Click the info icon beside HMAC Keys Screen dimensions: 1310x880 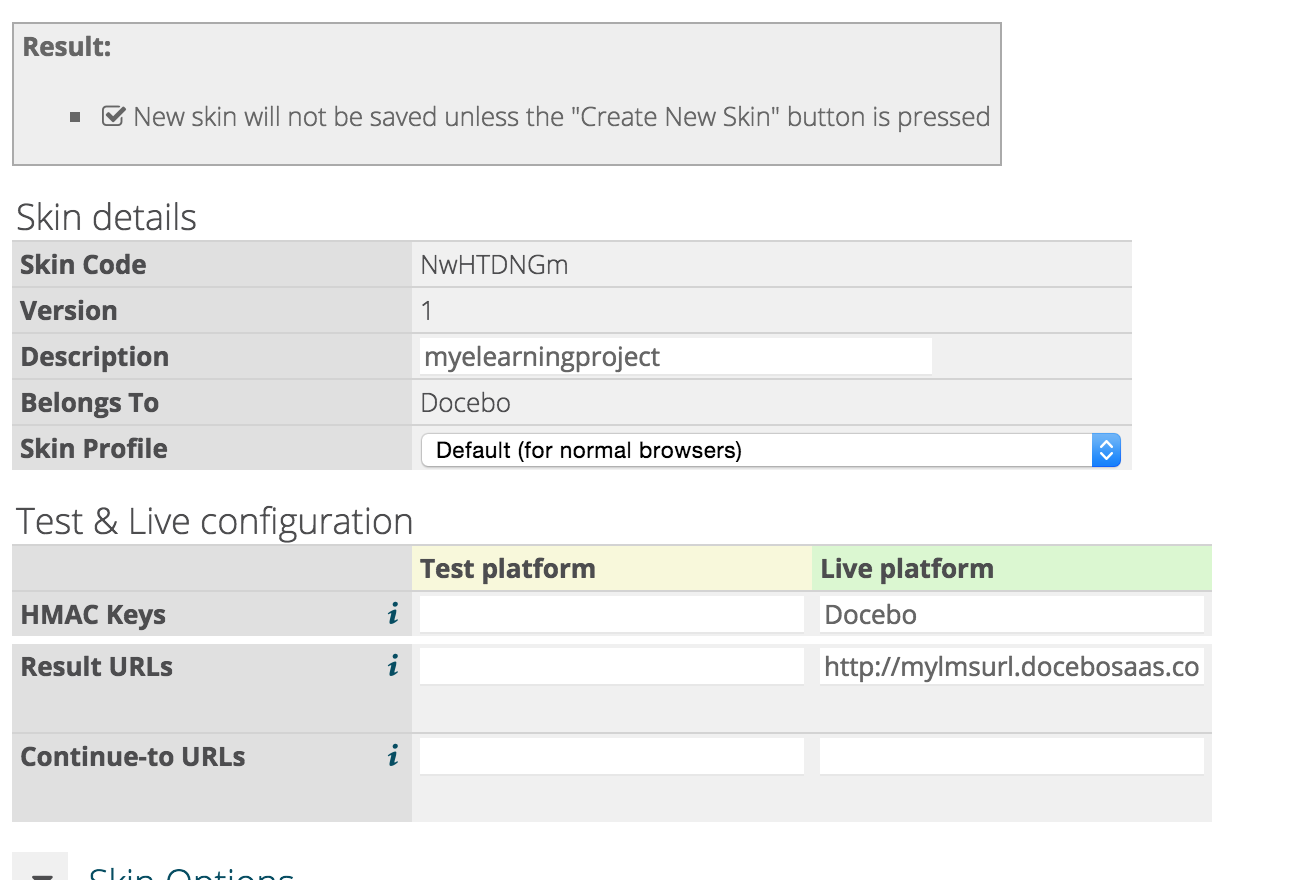[x=393, y=614]
